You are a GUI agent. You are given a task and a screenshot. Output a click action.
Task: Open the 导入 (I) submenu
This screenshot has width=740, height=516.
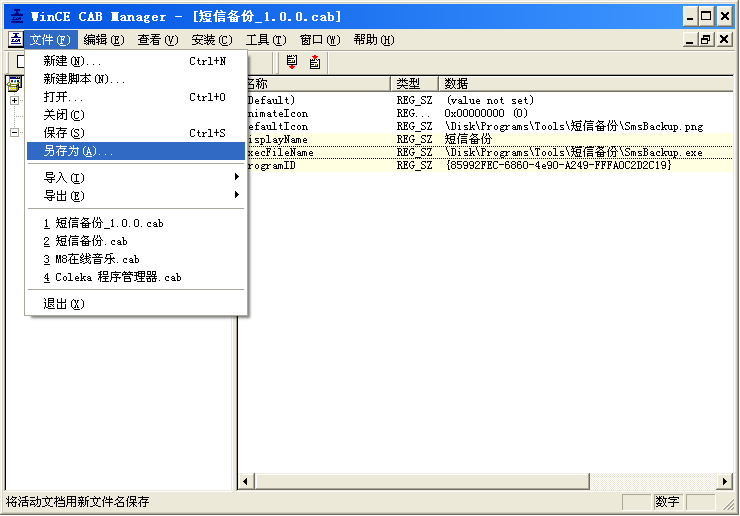tap(136, 178)
